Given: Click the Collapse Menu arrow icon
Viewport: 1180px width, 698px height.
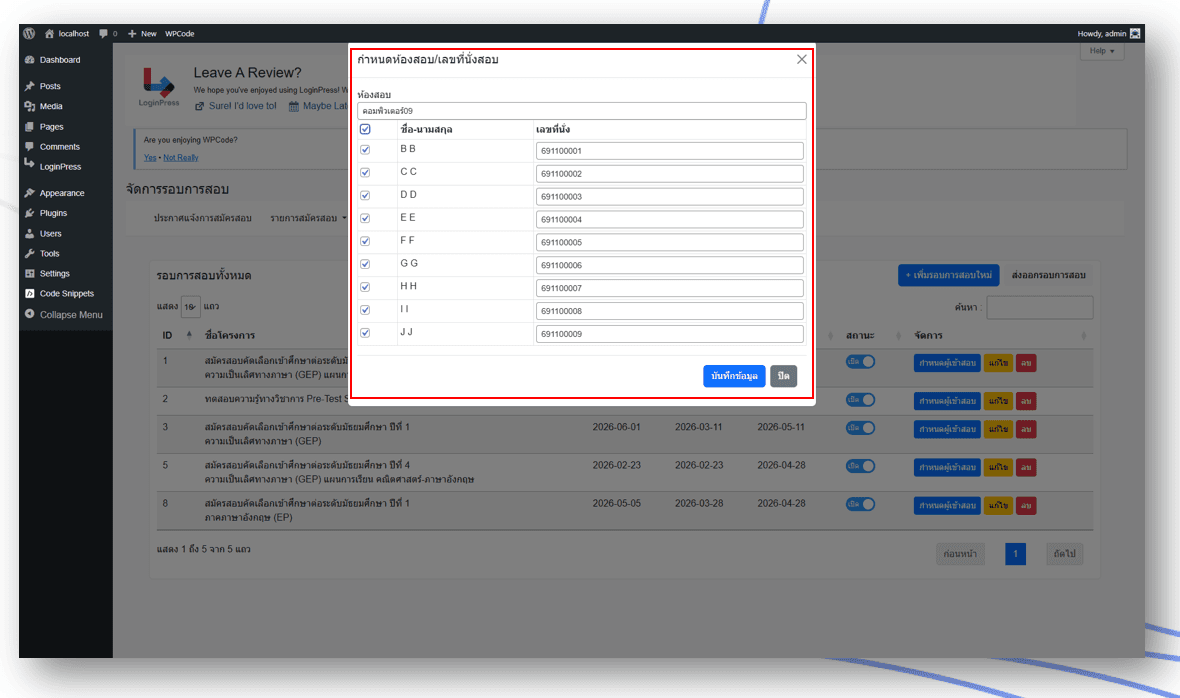Looking at the screenshot, I should [x=29, y=314].
